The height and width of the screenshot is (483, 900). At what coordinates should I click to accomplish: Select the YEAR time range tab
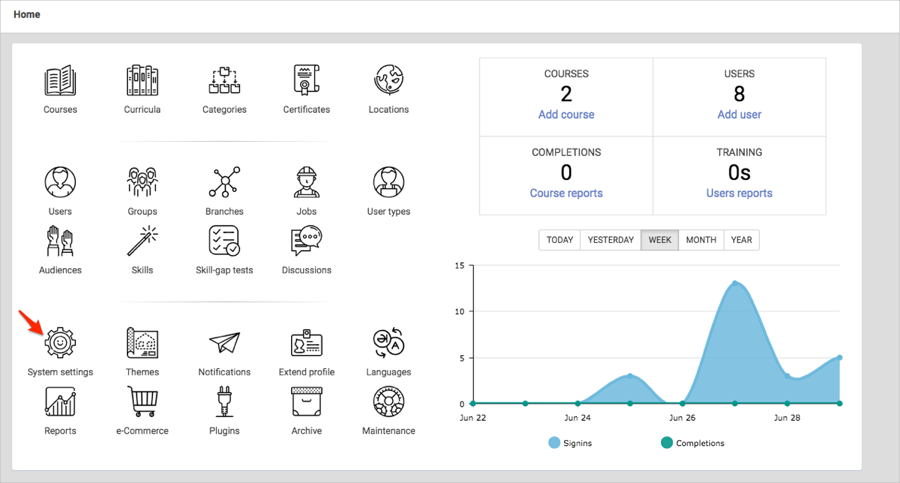(741, 240)
